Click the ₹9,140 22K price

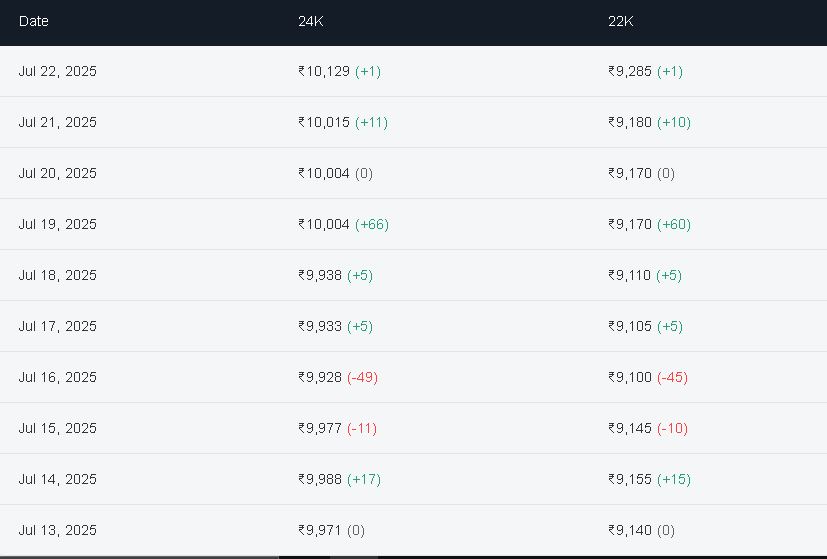coord(630,531)
